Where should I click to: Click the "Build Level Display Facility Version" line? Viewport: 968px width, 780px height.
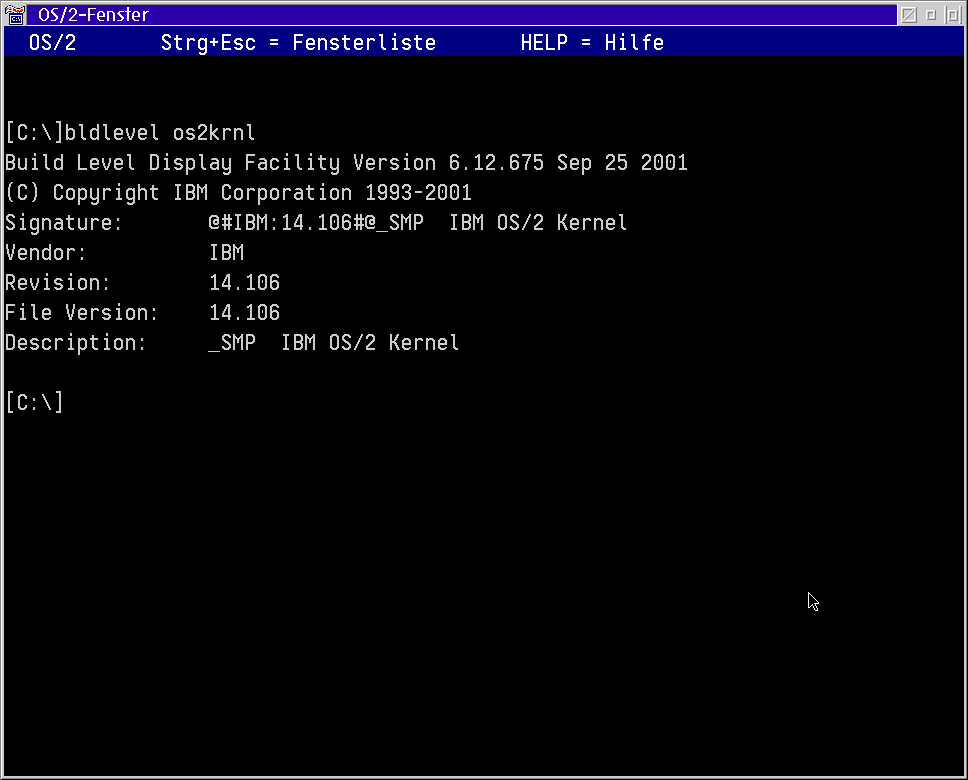tap(346, 163)
